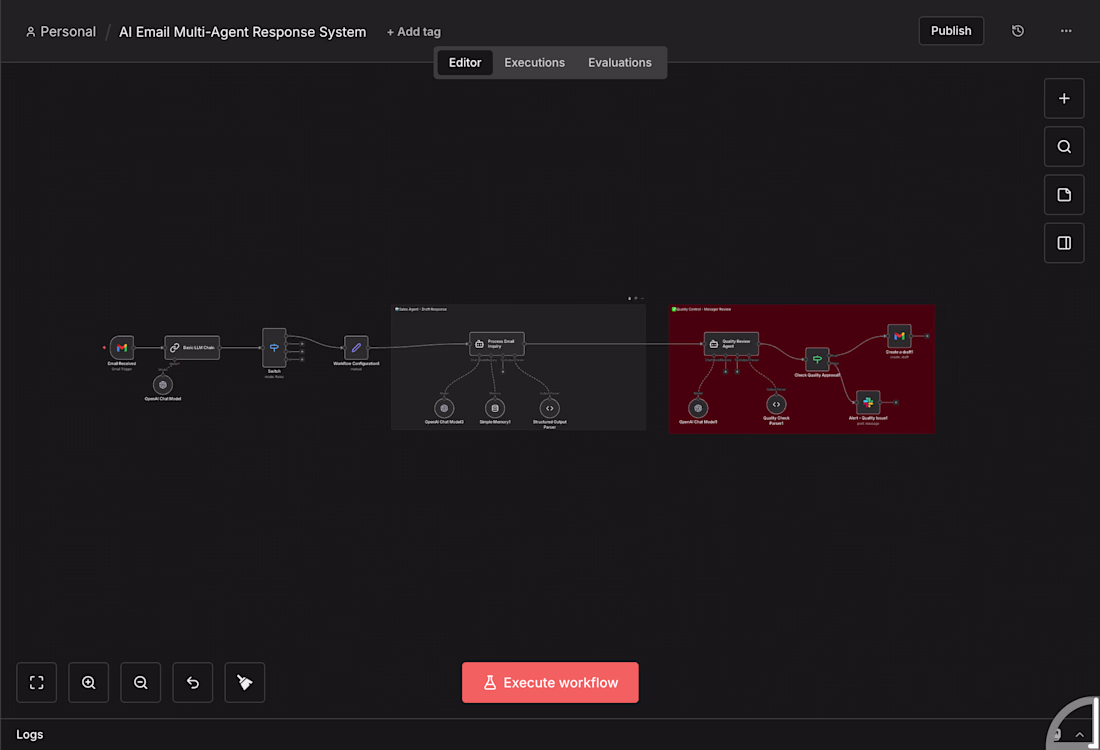Screen dimensions: 1100x750
Task: Select the OpenAI Chat Model1 node in Quality Control
Action: coord(698,408)
